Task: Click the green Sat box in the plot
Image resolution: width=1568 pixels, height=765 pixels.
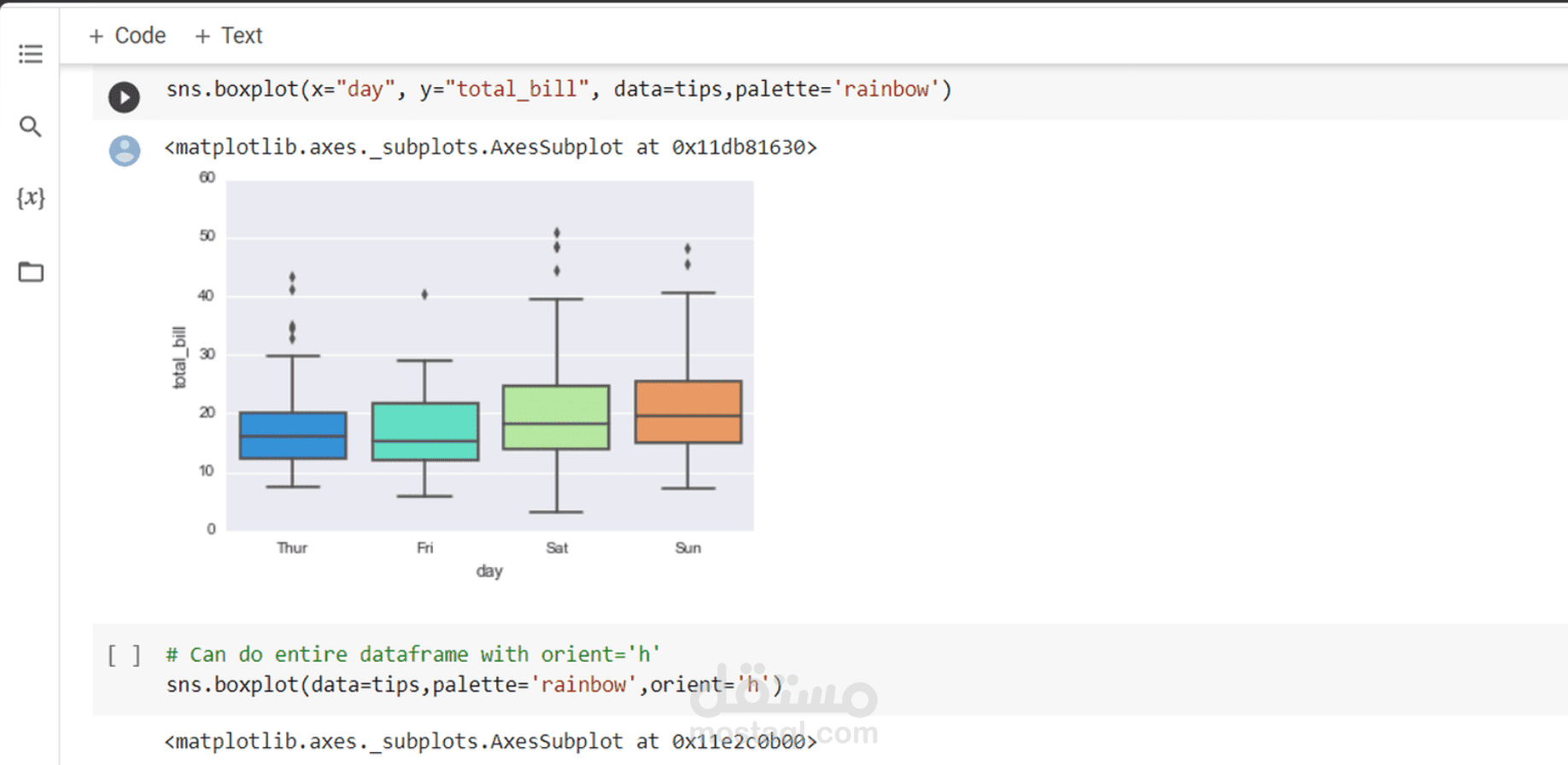Action: coord(556,417)
